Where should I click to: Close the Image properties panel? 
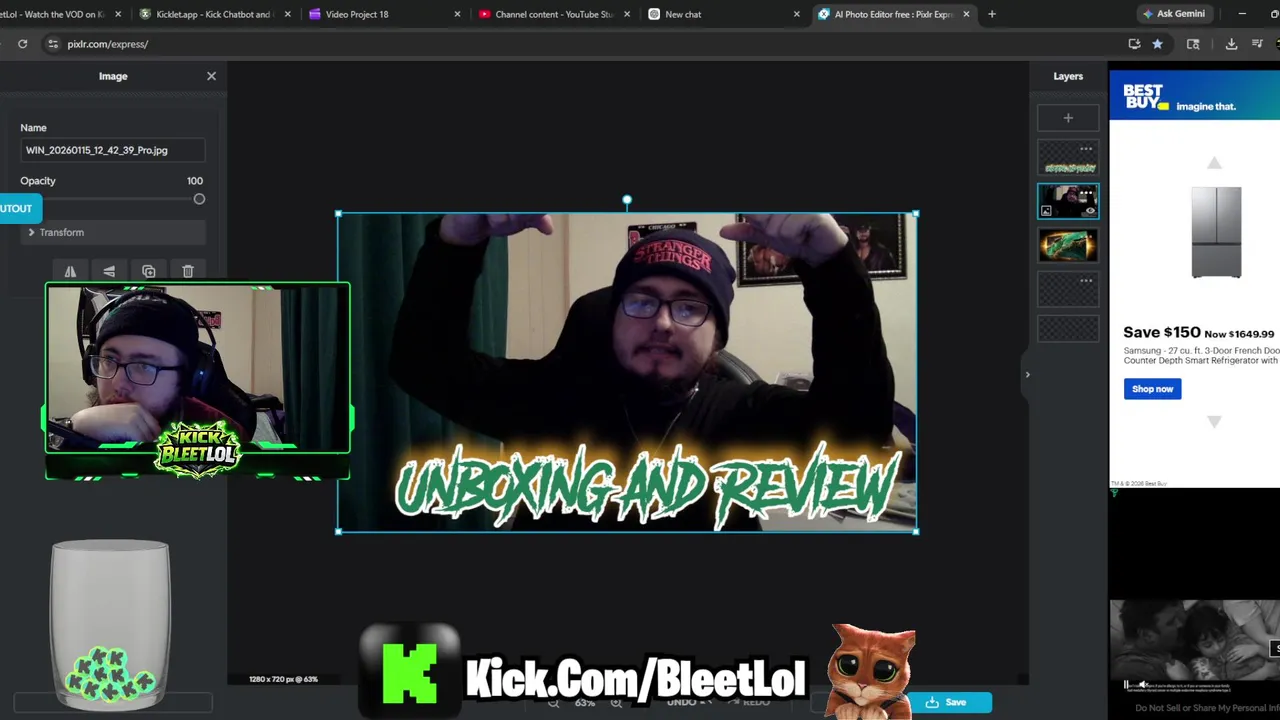coord(211,76)
